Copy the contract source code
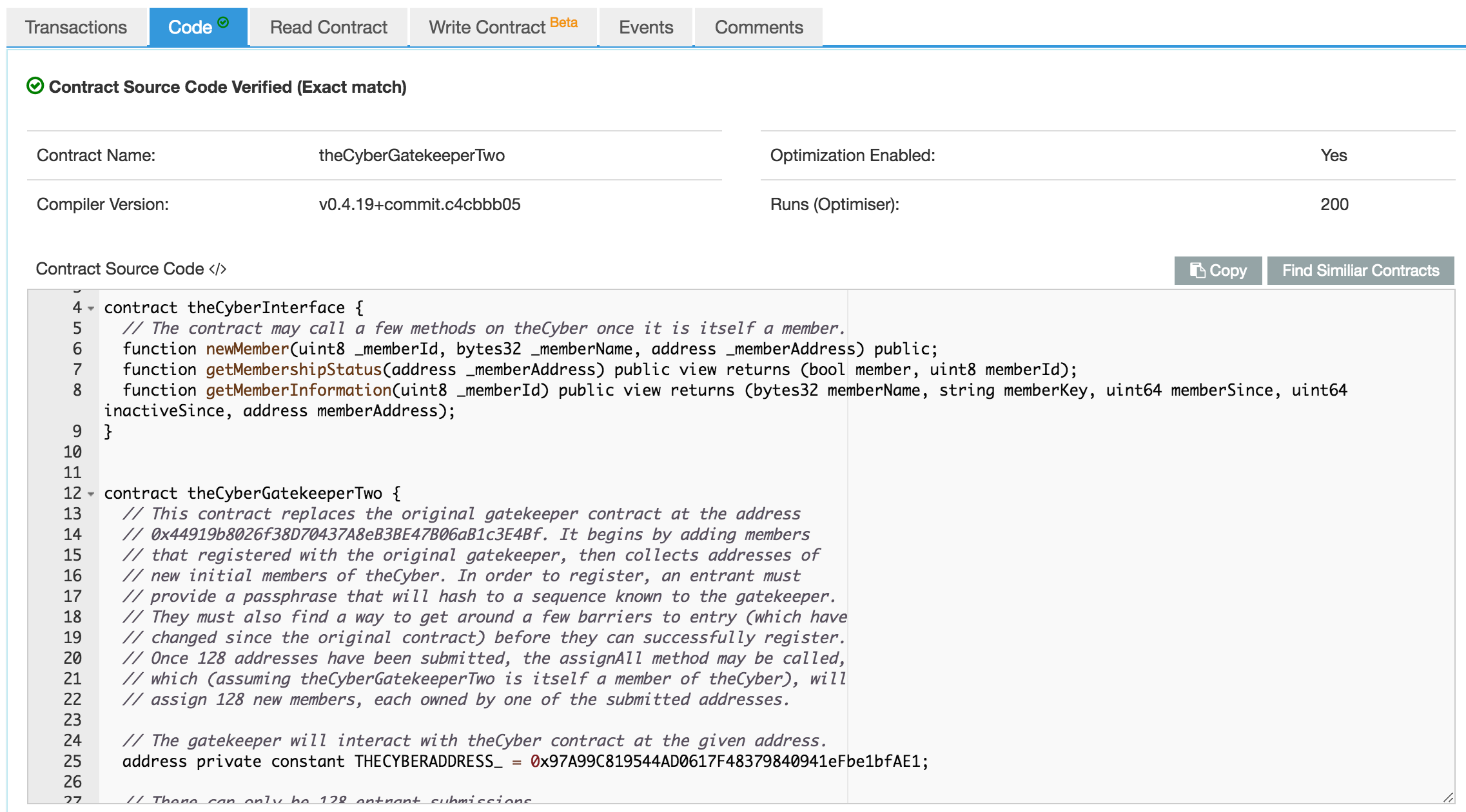 click(x=1218, y=270)
